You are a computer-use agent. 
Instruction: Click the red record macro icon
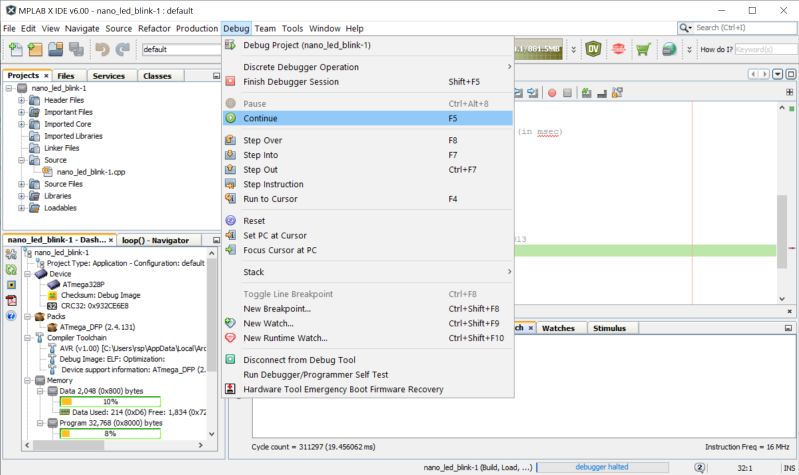tap(552, 93)
